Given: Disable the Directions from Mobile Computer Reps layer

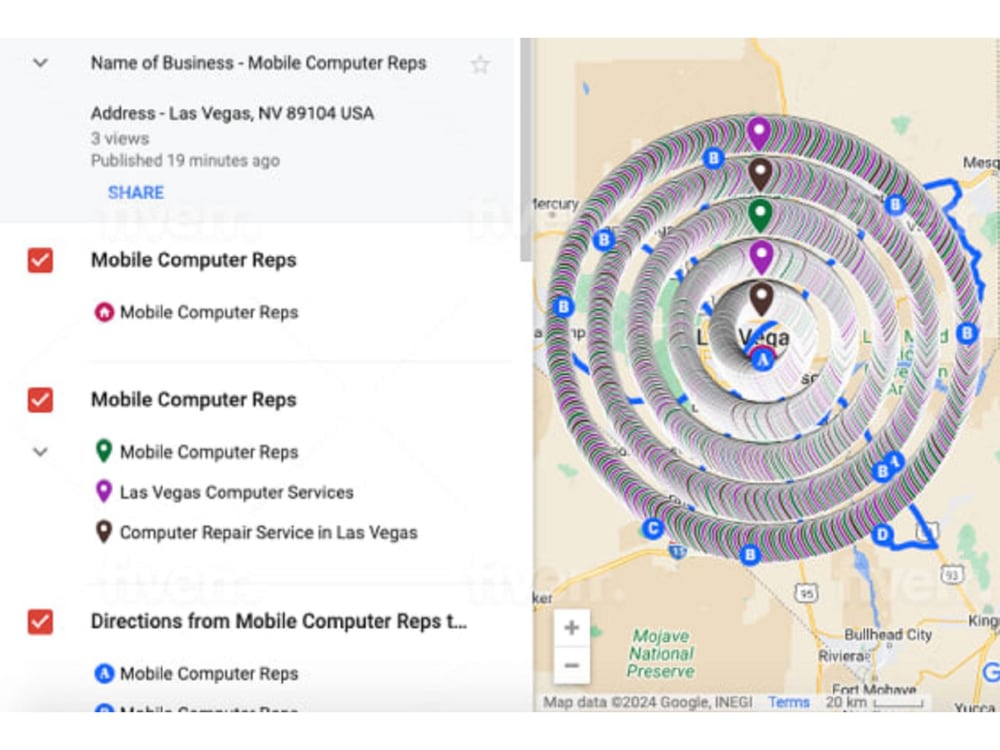Looking at the screenshot, I should point(40,621).
